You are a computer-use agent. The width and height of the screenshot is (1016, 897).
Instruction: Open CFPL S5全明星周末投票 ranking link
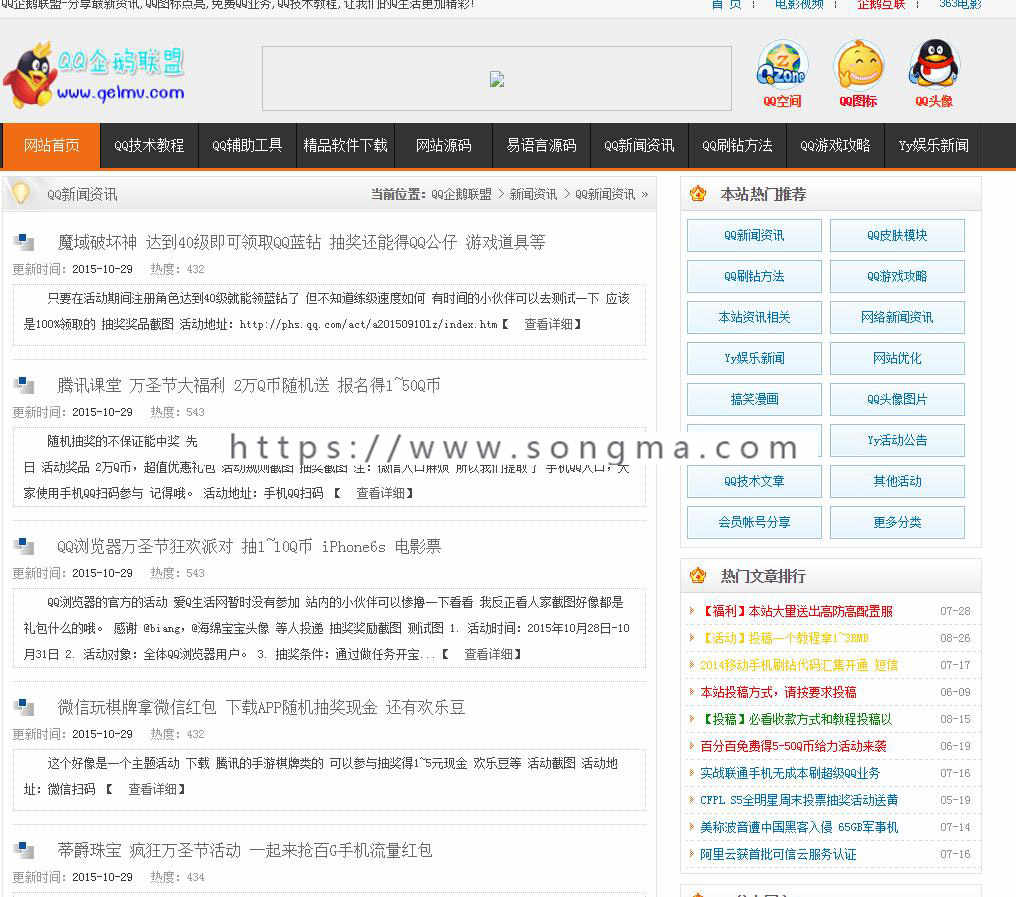coord(799,800)
